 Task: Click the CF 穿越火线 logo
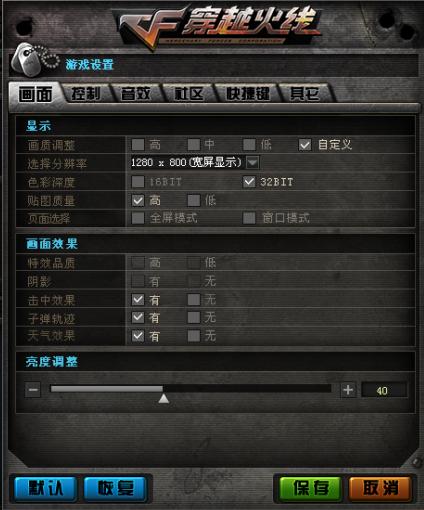(218, 27)
